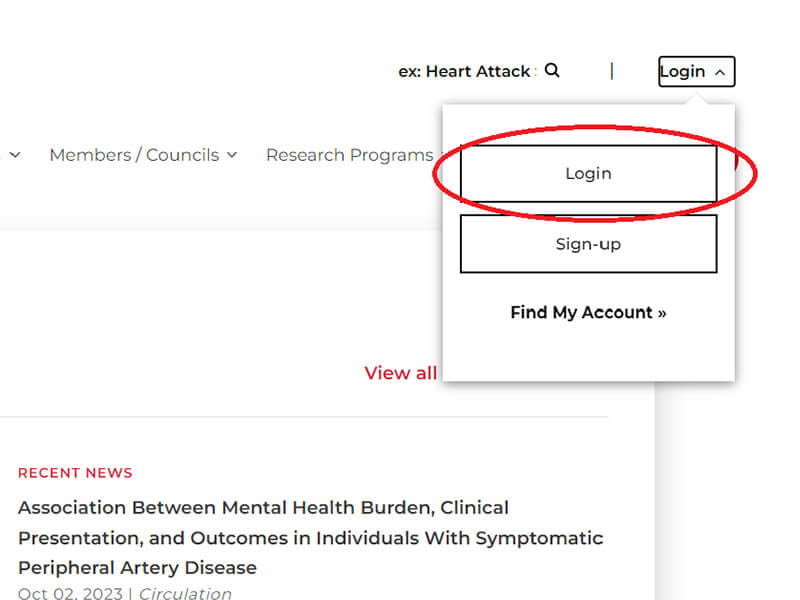Image resolution: width=800 pixels, height=600 pixels.
Task: Click the article headline's first line
Action: tap(263, 507)
